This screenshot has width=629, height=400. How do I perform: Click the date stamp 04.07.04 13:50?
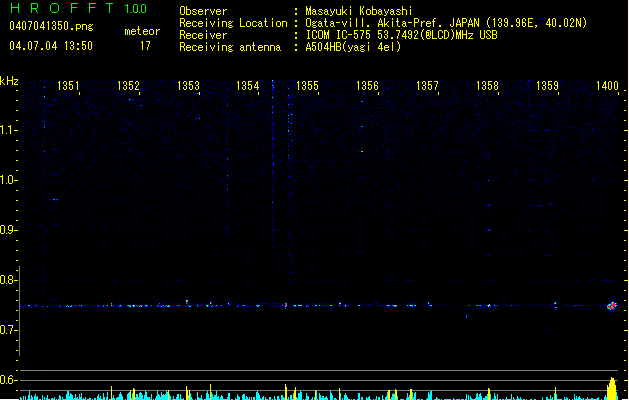(51, 46)
